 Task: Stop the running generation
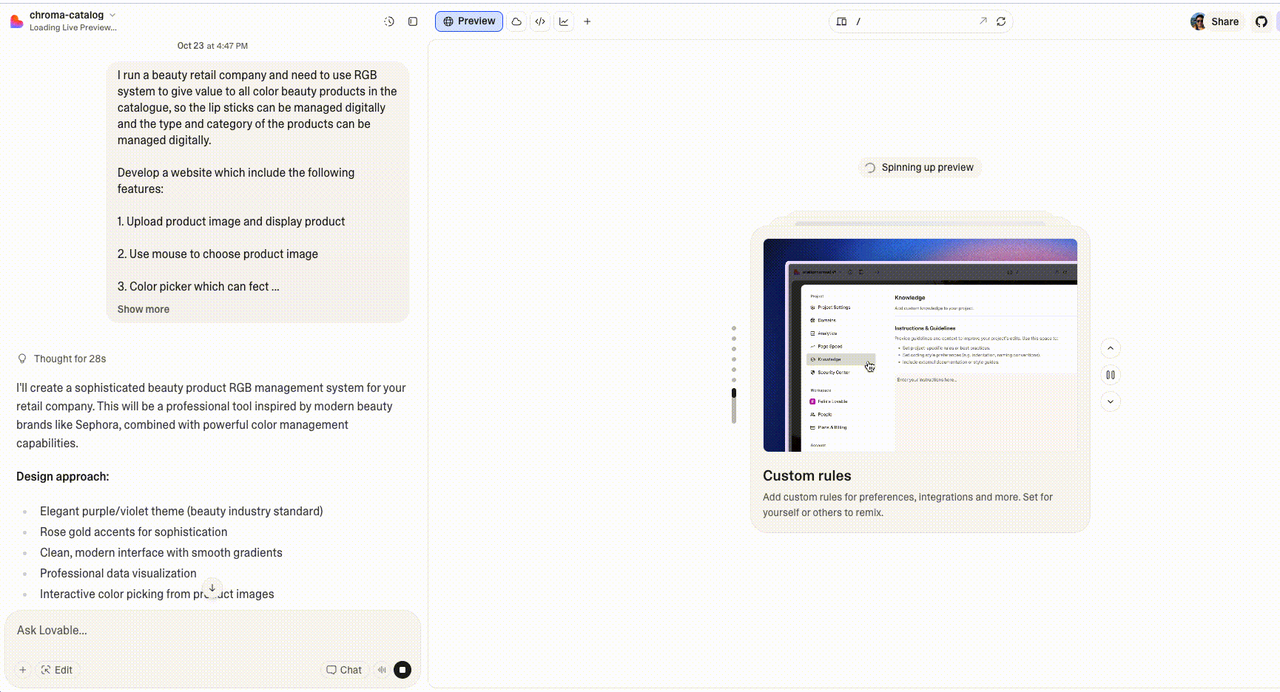pos(402,670)
